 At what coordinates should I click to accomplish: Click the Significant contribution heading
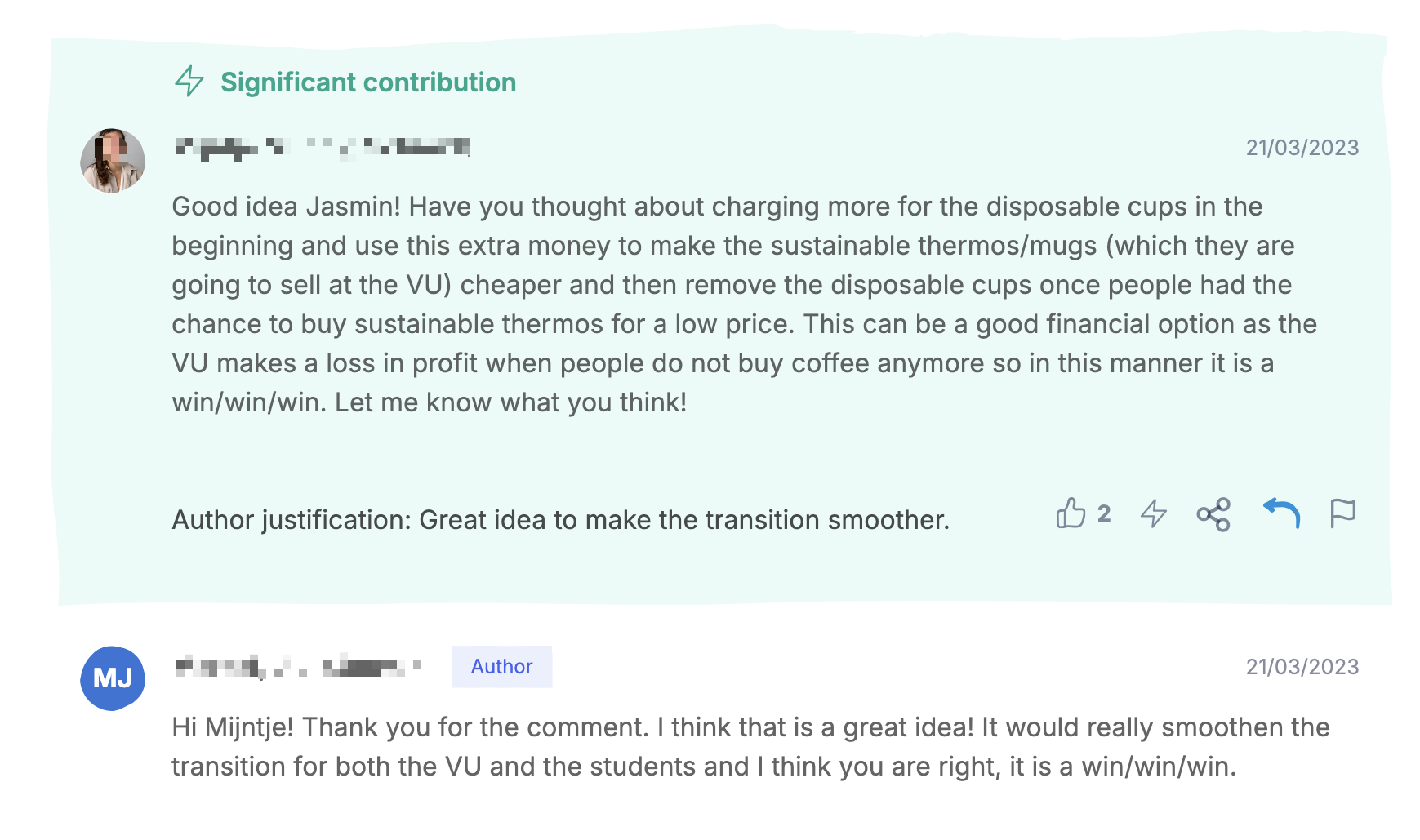[x=368, y=82]
